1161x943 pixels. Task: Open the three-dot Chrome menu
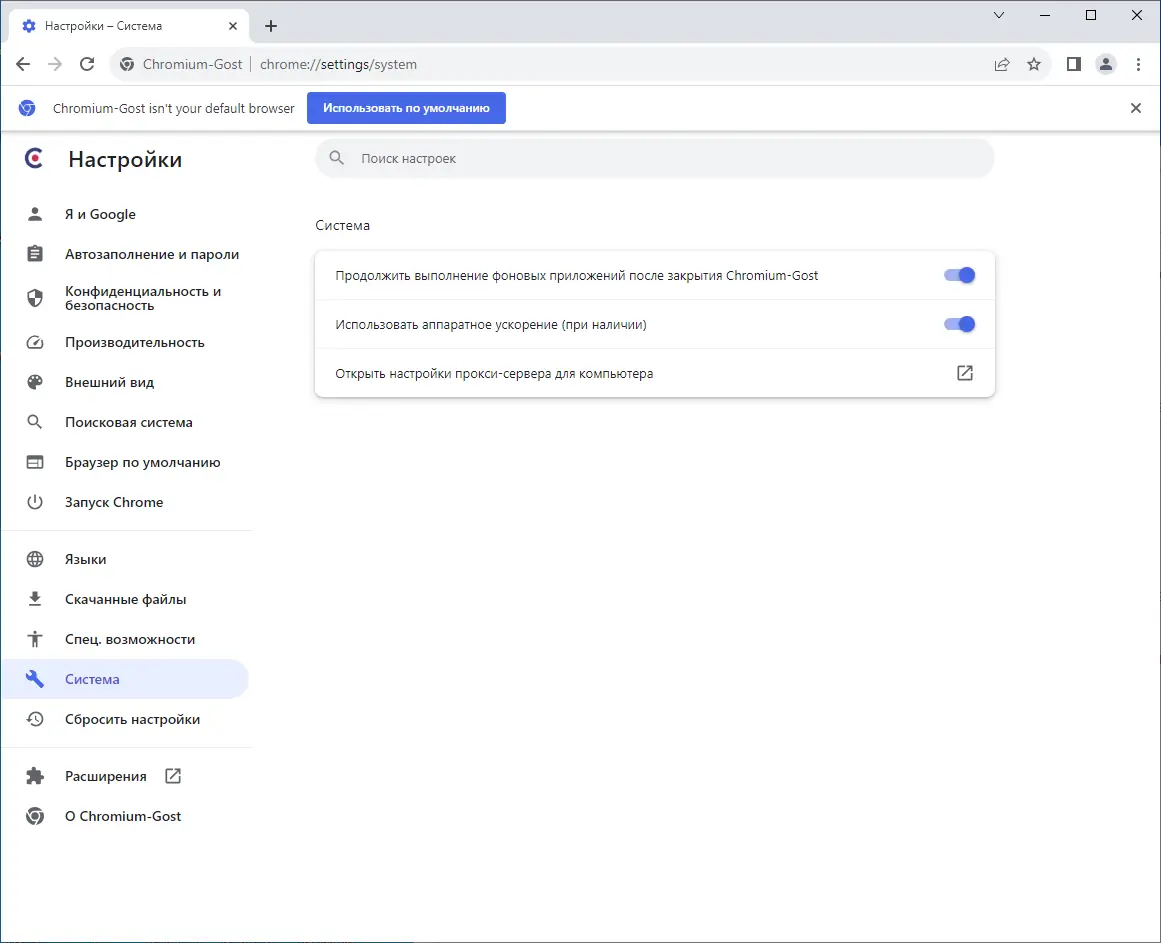(x=1139, y=63)
